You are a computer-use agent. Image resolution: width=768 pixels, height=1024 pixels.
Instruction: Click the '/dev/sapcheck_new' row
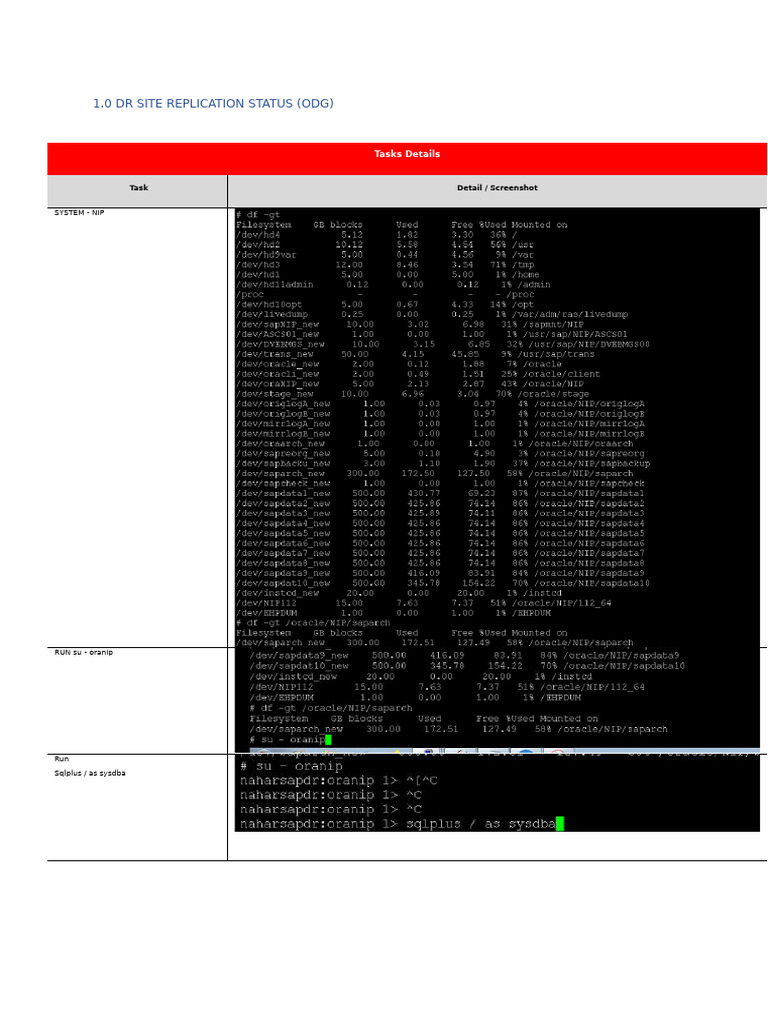pos(440,484)
